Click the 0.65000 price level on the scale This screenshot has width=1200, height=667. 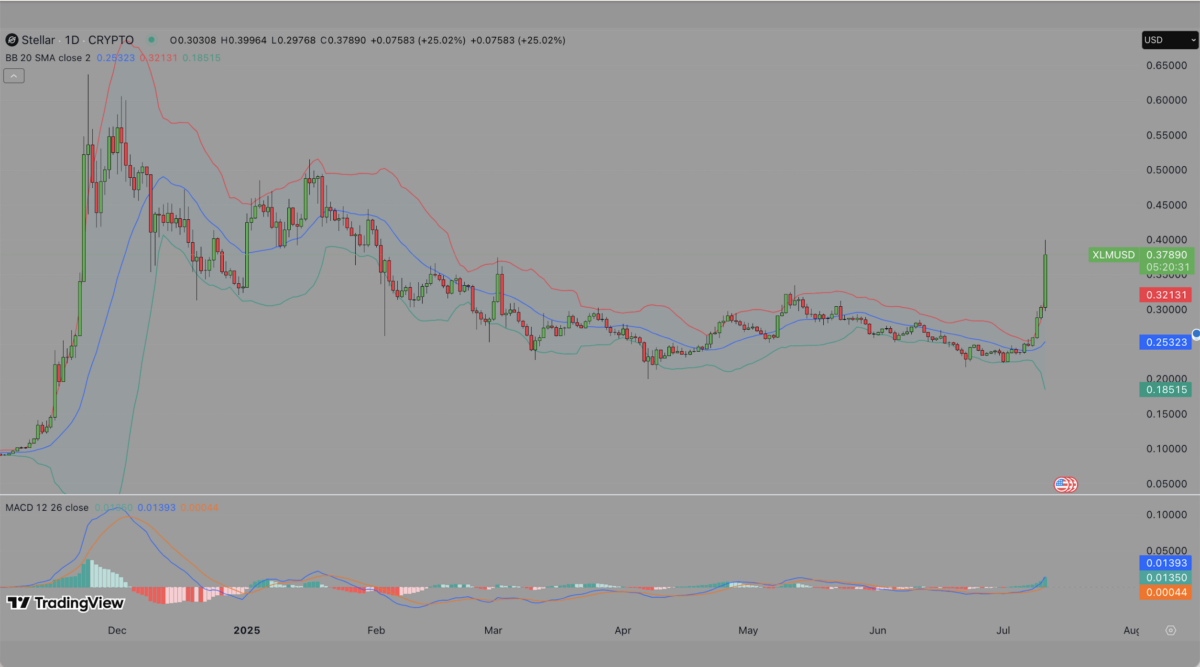pos(1166,65)
